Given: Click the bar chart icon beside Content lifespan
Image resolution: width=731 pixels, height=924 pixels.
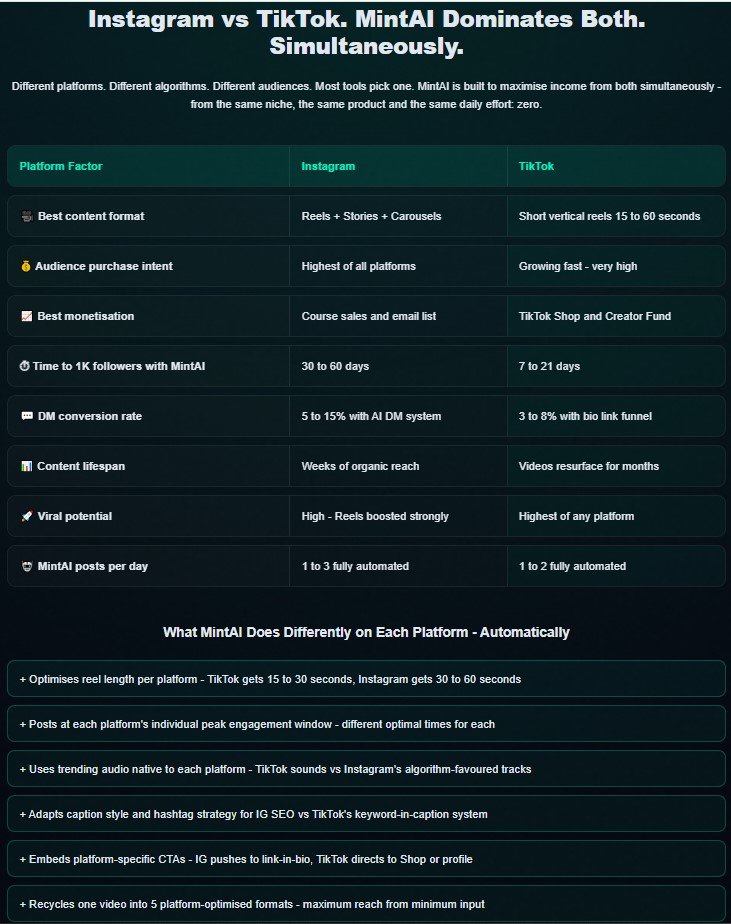Looking at the screenshot, I should [26, 466].
